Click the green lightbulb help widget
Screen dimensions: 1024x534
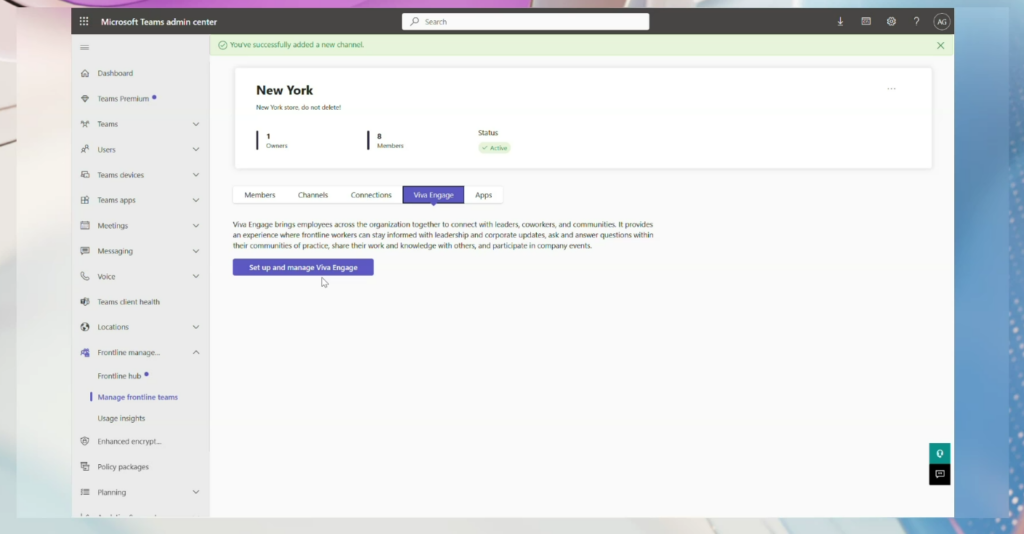point(940,453)
